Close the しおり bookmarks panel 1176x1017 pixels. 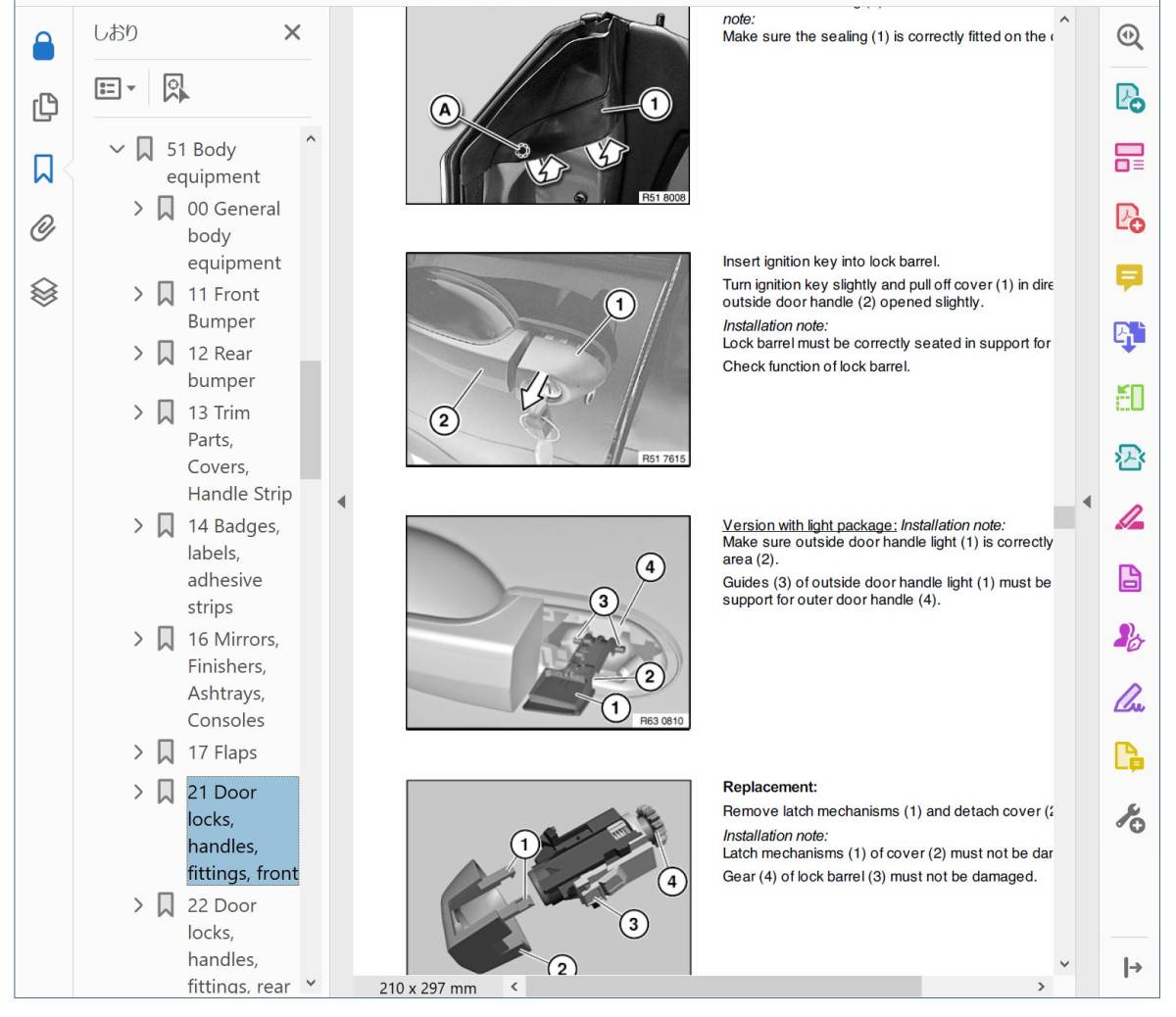(292, 32)
